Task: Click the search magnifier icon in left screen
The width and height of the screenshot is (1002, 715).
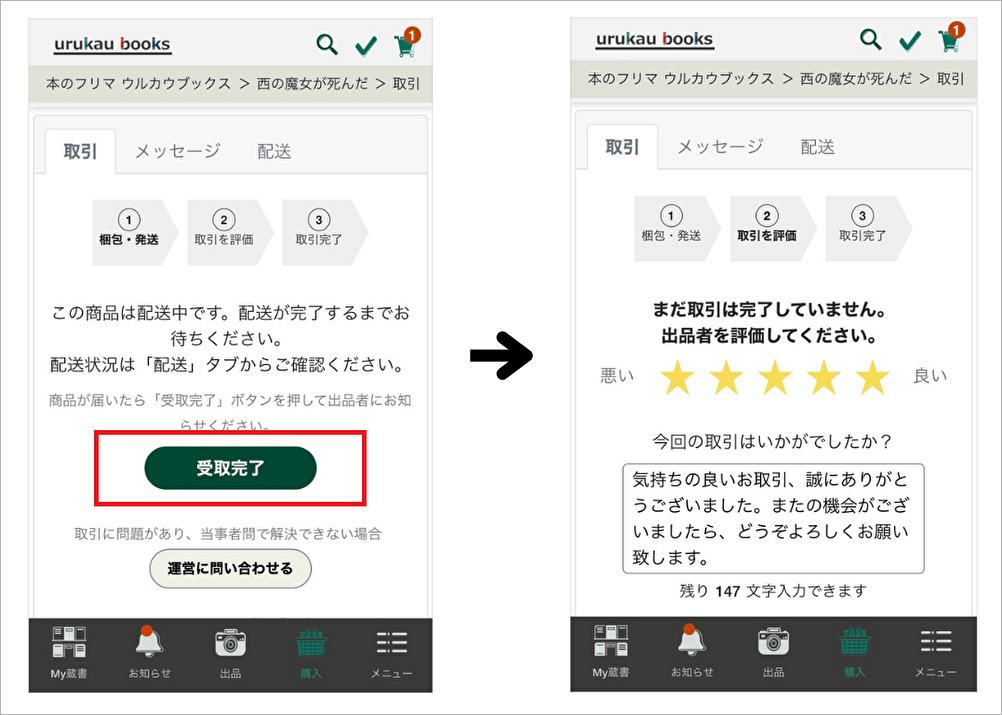Action: [327, 45]
